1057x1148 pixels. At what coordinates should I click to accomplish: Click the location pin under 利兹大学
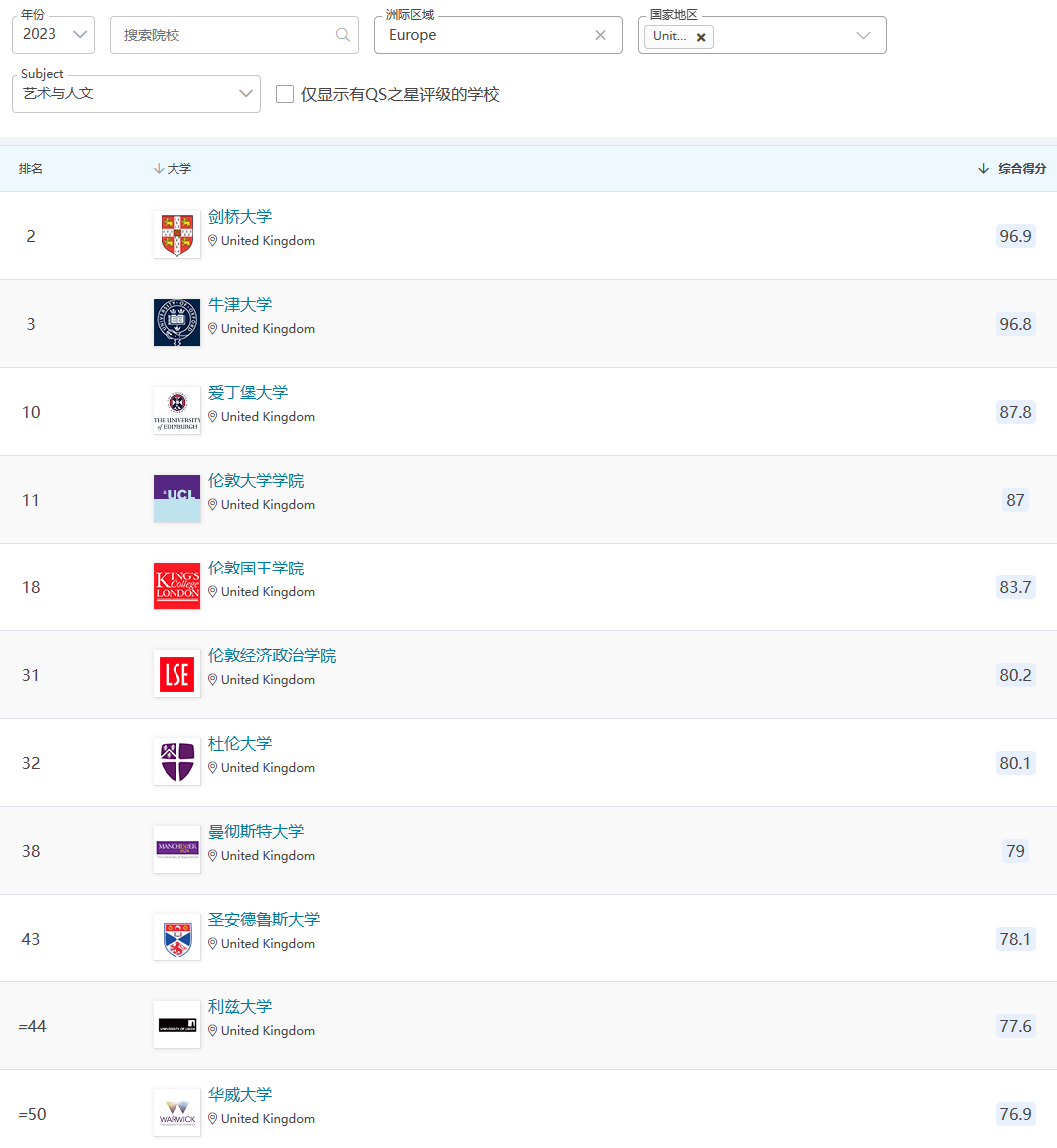[213, 1031]
